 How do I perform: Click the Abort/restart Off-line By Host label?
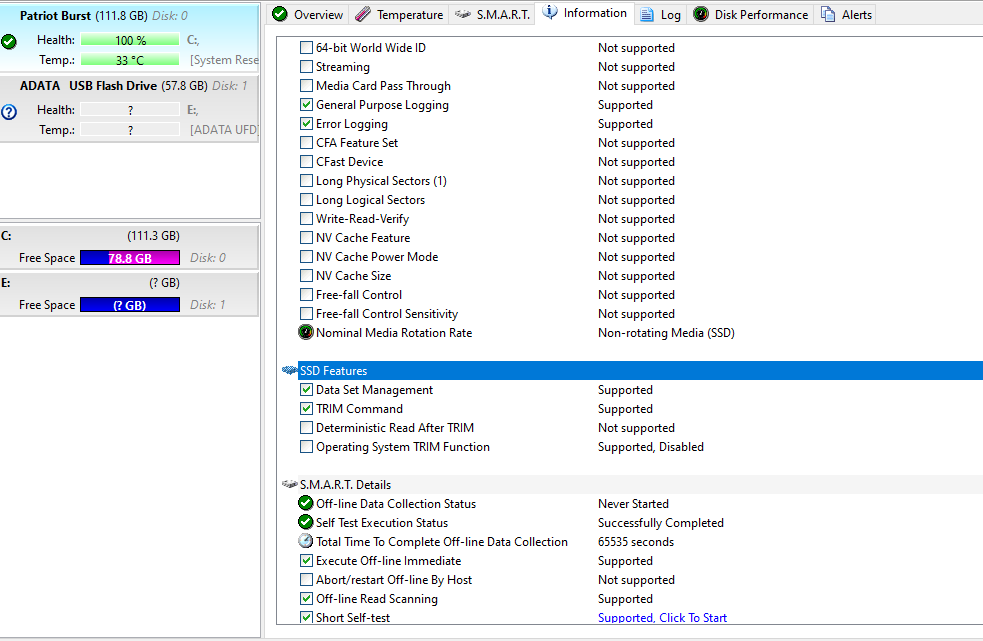(x=394, y=580)
